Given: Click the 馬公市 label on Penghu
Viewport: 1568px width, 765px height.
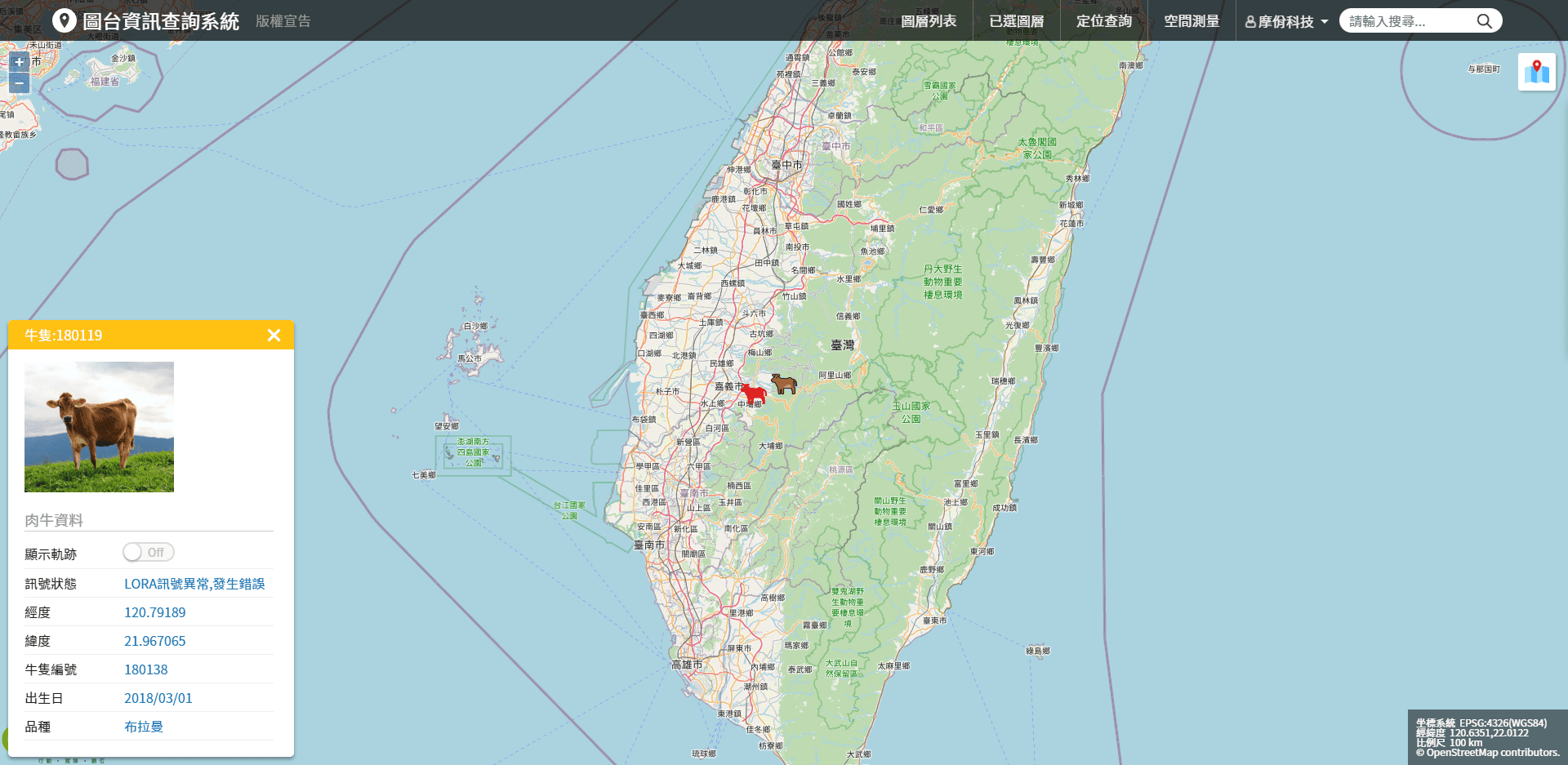Looking at the screenshot, I should [469, 358].
